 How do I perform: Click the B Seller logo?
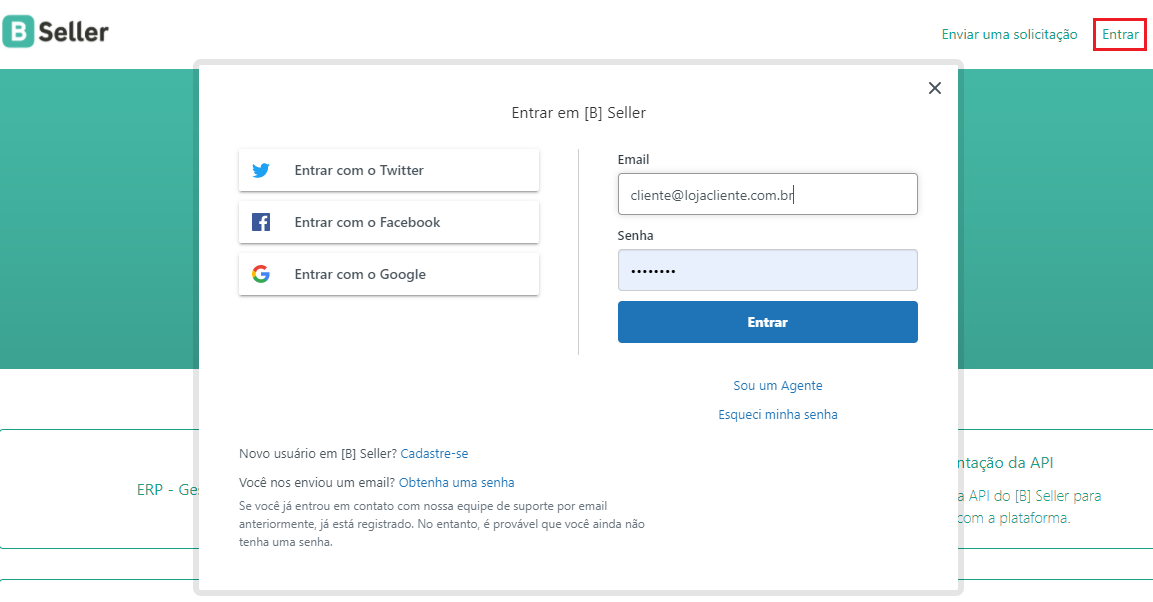pyautogui.click(x=56, y=32)
